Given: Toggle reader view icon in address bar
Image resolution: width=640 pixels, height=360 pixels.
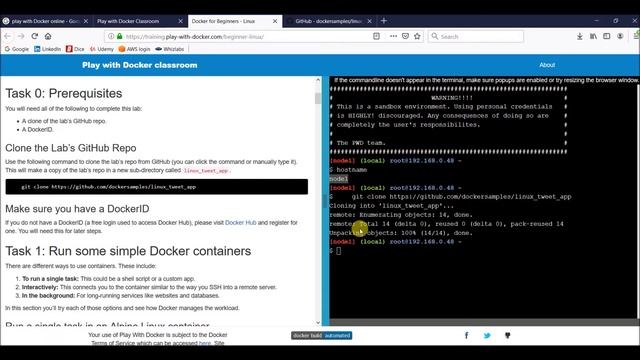Looking at the screenshot, I should (376, 36).
